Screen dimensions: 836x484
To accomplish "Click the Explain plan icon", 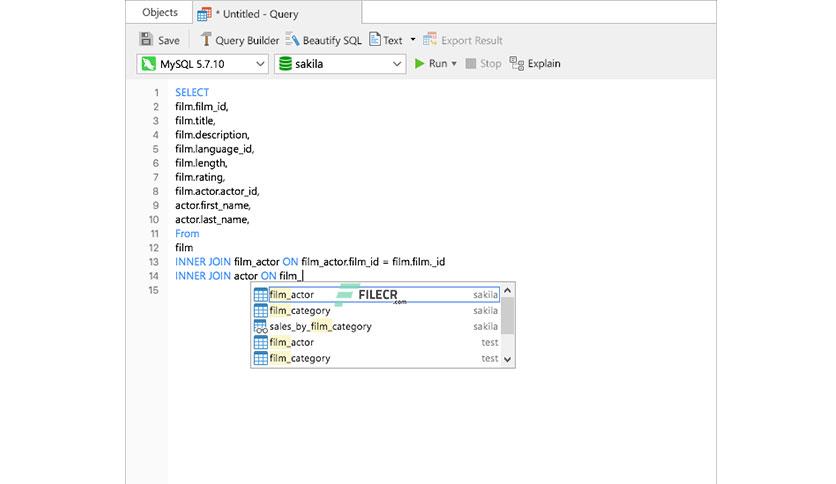I will [x=517, y=63].
